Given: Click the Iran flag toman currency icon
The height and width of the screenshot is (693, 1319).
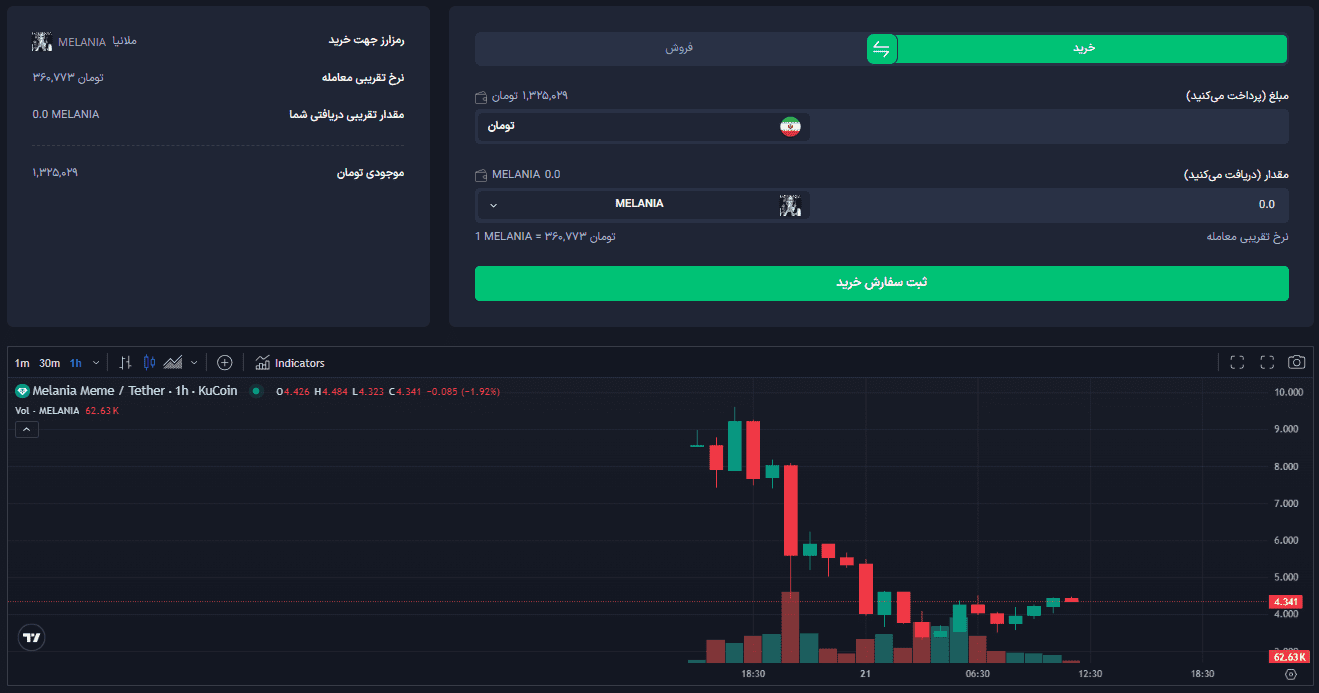Looking at the screenshot, I should coord(790,127).
